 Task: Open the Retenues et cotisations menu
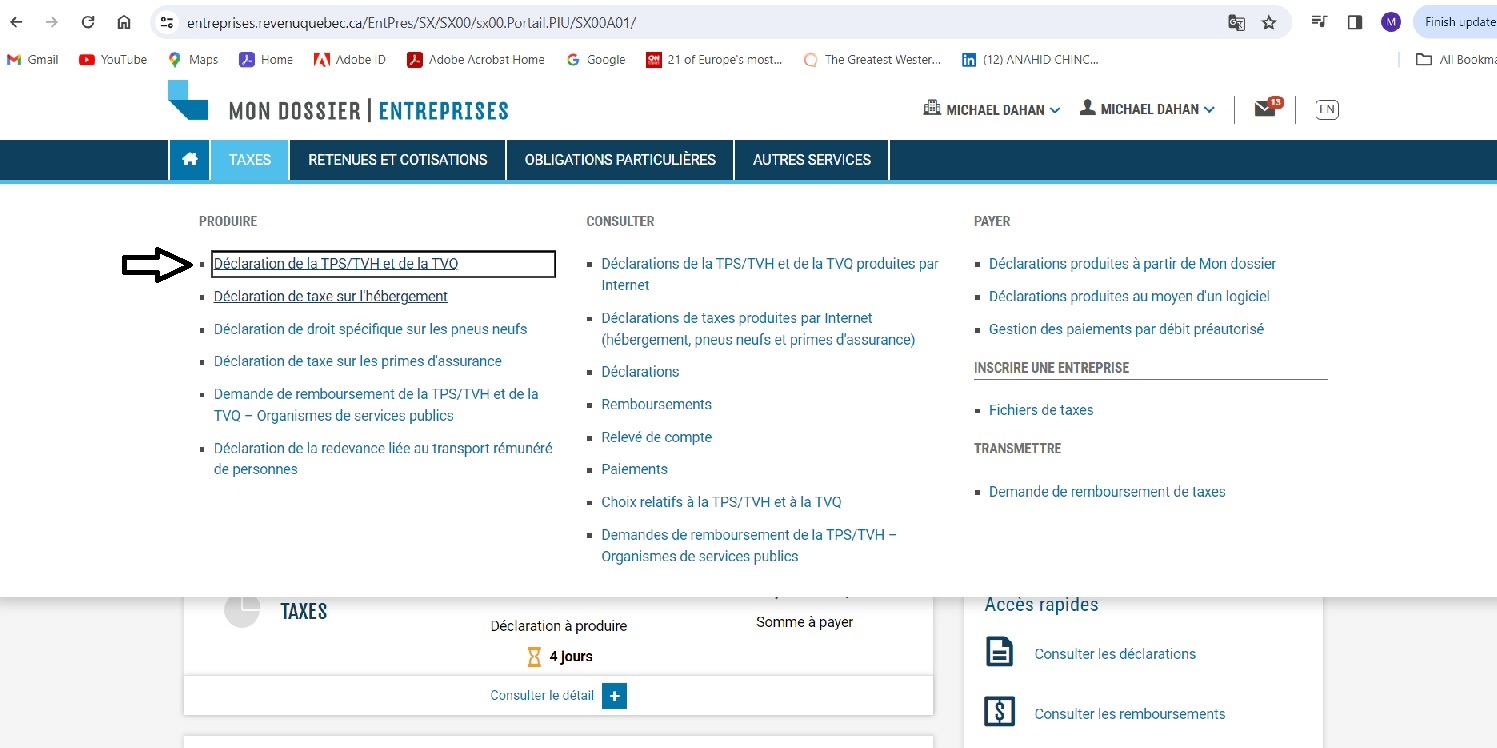click(x=398, y=160)
